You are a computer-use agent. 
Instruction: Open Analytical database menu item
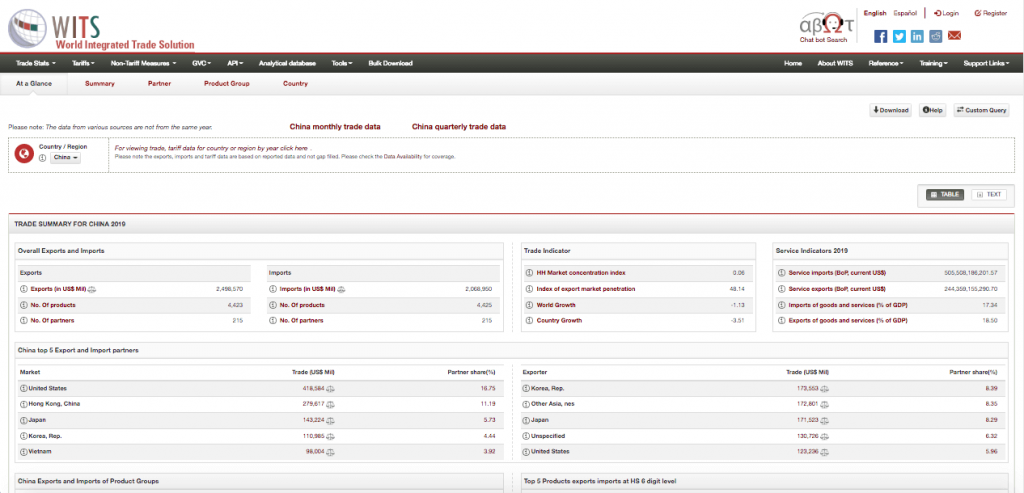tap(287, 63)
